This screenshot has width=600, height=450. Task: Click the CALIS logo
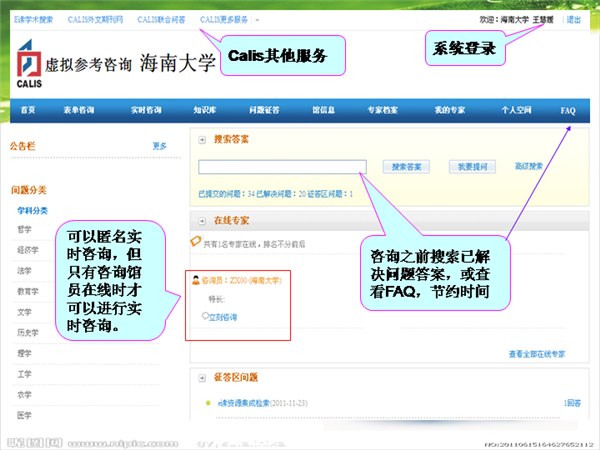click(29, 64)
